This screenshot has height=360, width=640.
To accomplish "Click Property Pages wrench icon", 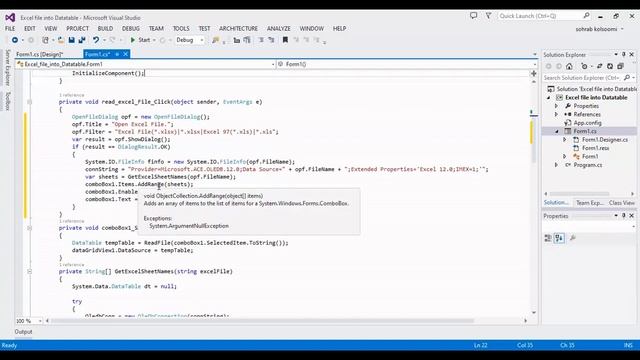I will pyautogui.click(x=573, y=238).
